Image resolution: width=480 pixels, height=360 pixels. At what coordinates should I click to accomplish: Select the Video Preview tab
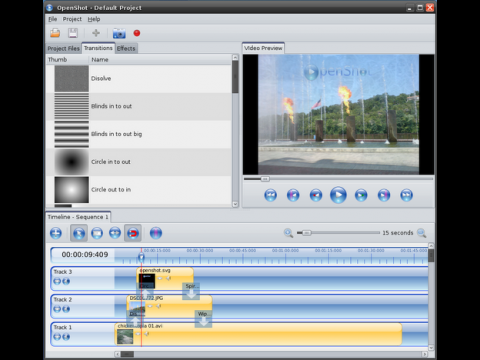point(263,48)
